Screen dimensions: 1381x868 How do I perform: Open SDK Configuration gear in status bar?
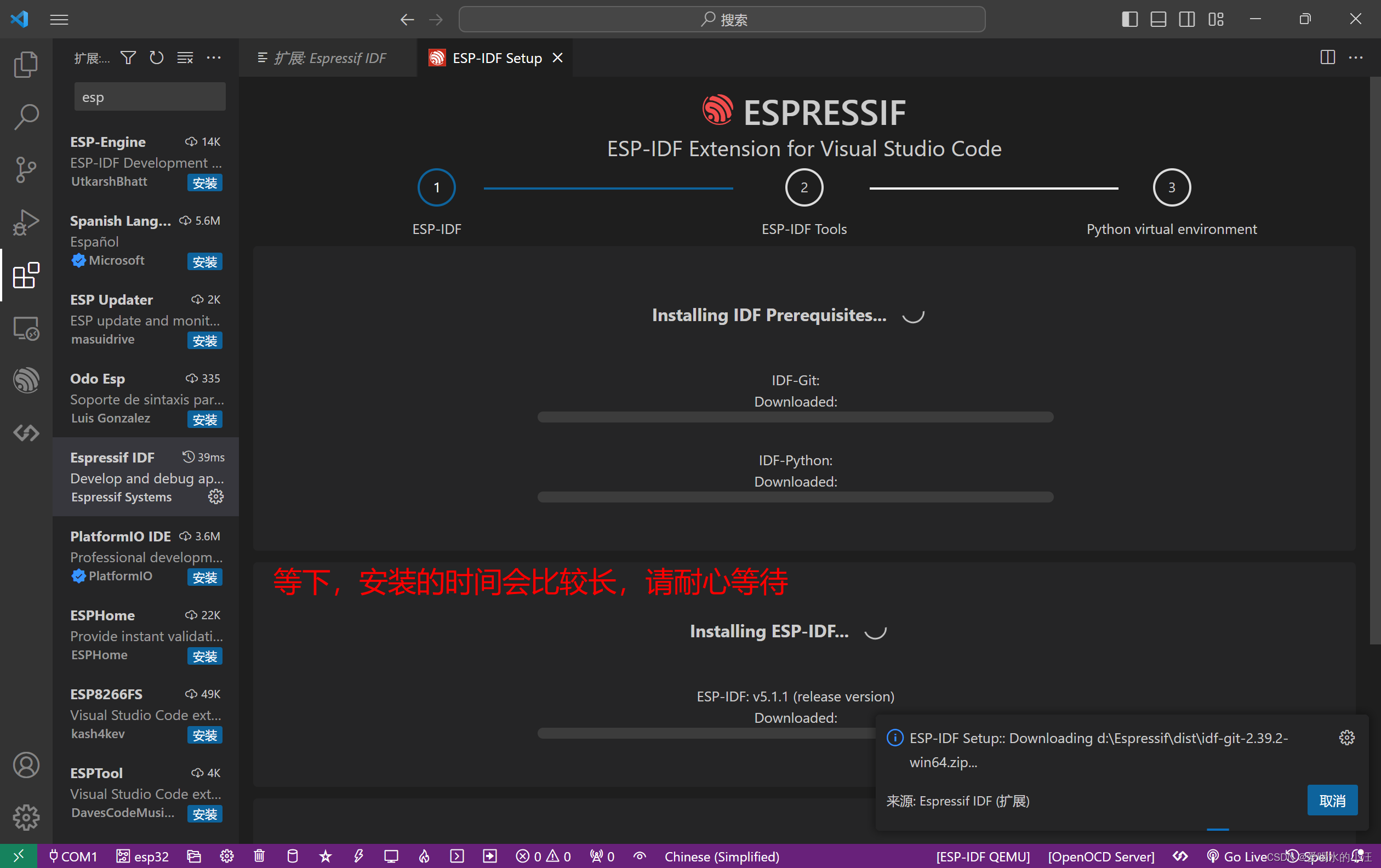point(227,856)
